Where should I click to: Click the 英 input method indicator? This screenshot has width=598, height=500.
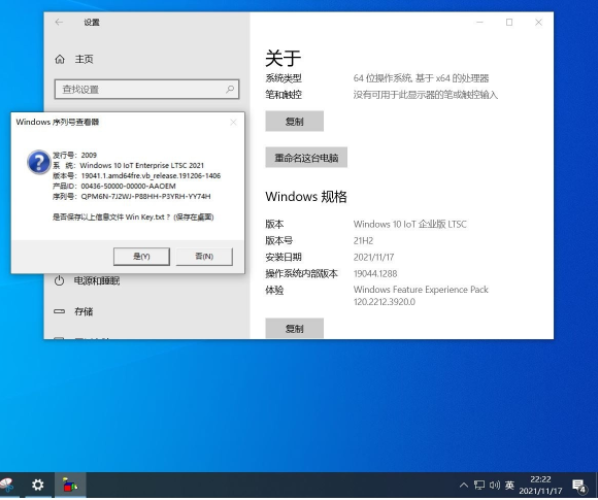pyautogui.click(x=510, y=485)
